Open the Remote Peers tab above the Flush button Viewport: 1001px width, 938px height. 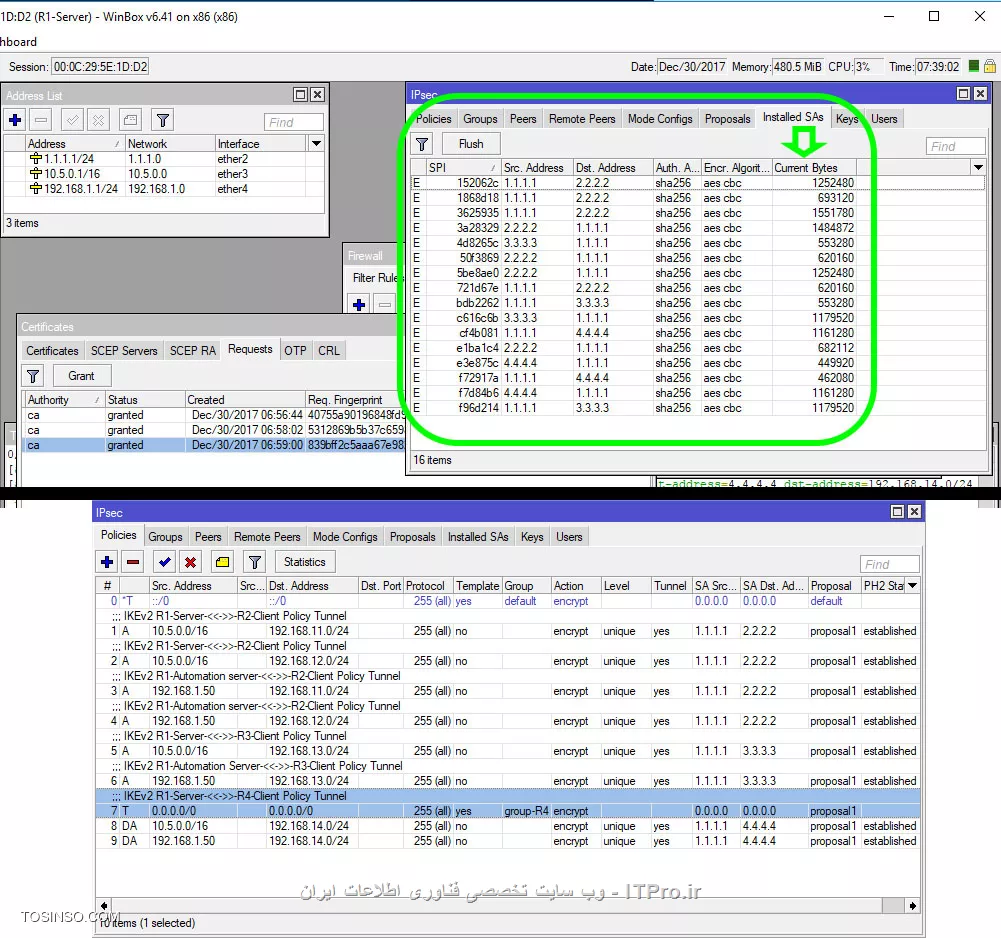pos(582,119)
